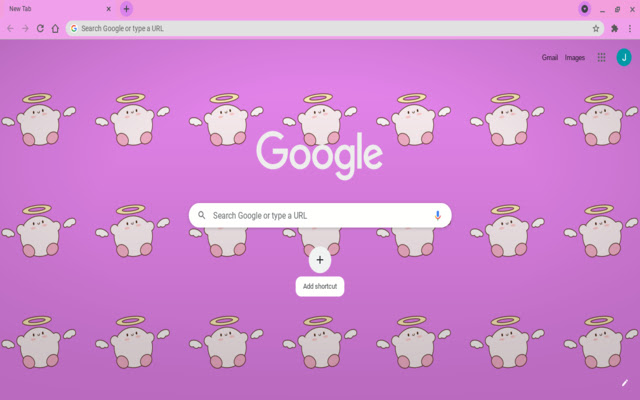Image resolution: width=640 pixels, height=400 pixels.
Task: Click the Google icon in the address bar
Action: coord(74,28)
